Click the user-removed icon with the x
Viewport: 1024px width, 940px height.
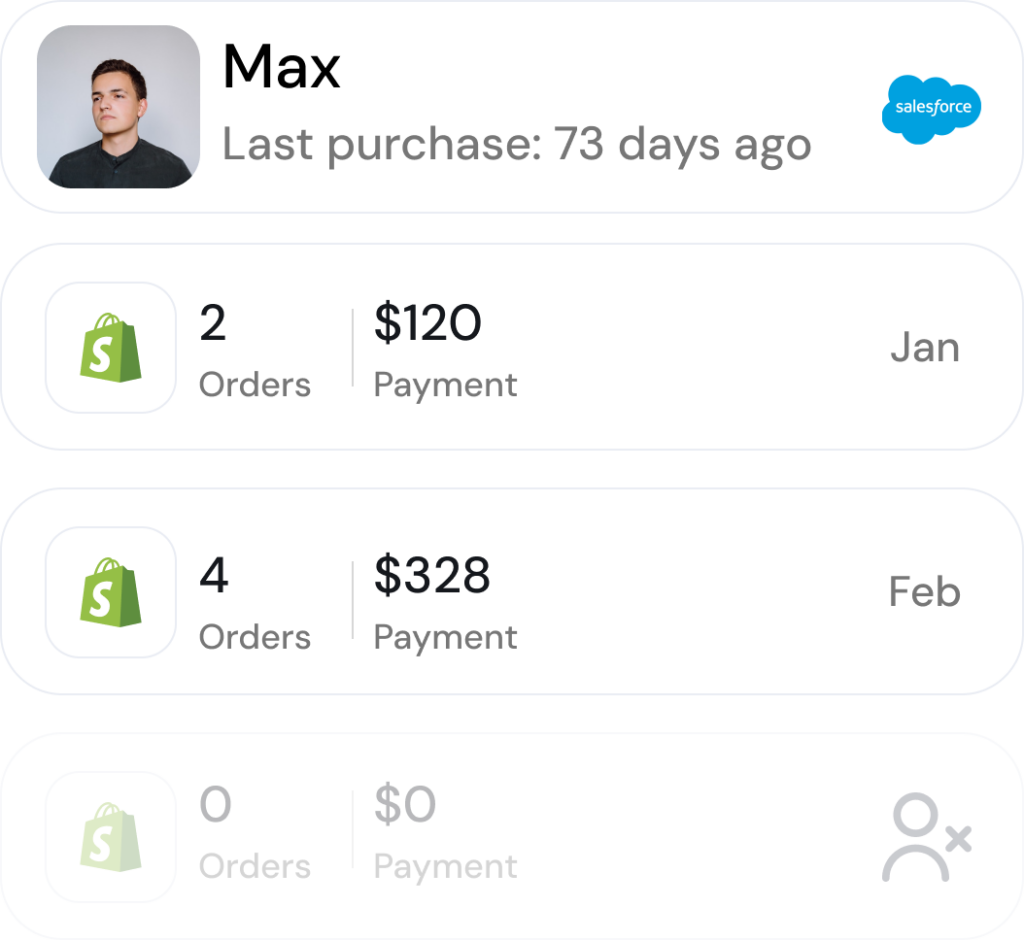[x=926, y=838]
